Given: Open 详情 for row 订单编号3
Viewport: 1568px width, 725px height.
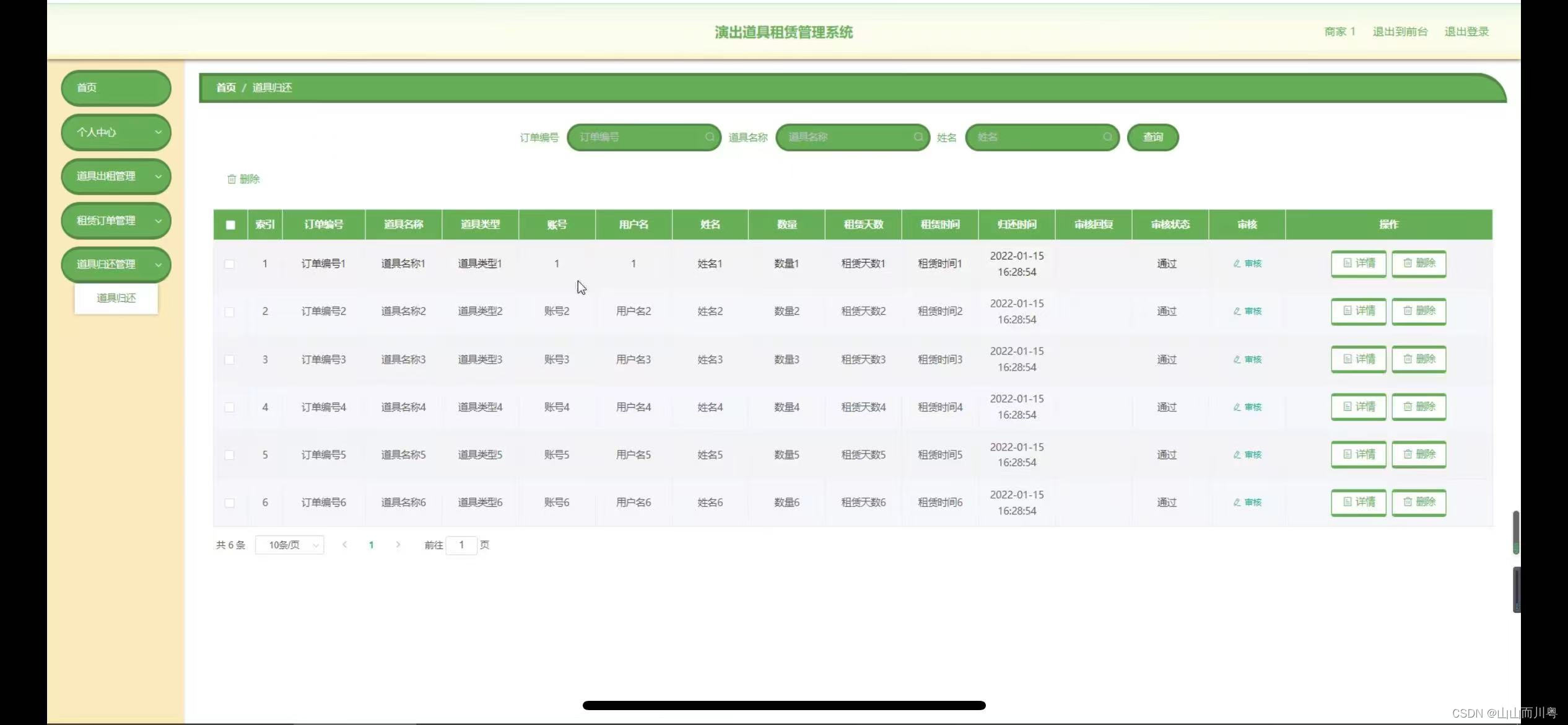Looking at the screenshot, I should [1359, 359].
